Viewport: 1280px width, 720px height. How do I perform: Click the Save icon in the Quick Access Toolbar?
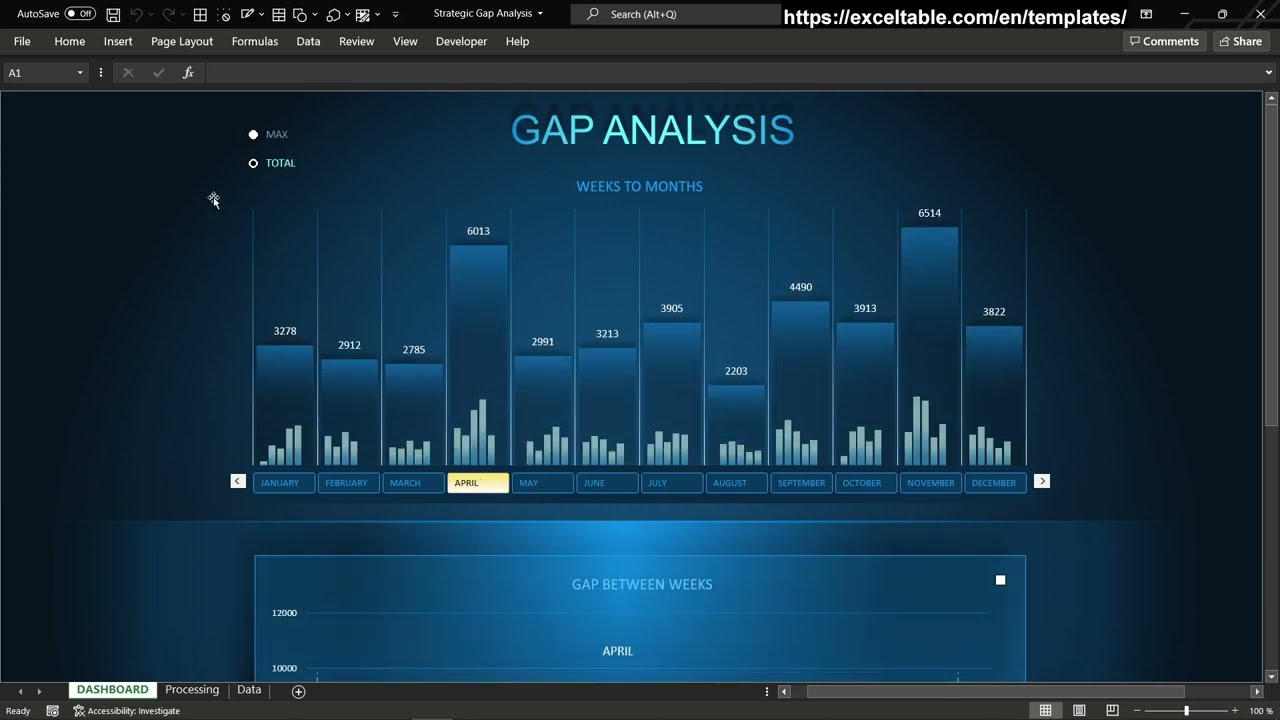tap(113, 15)
